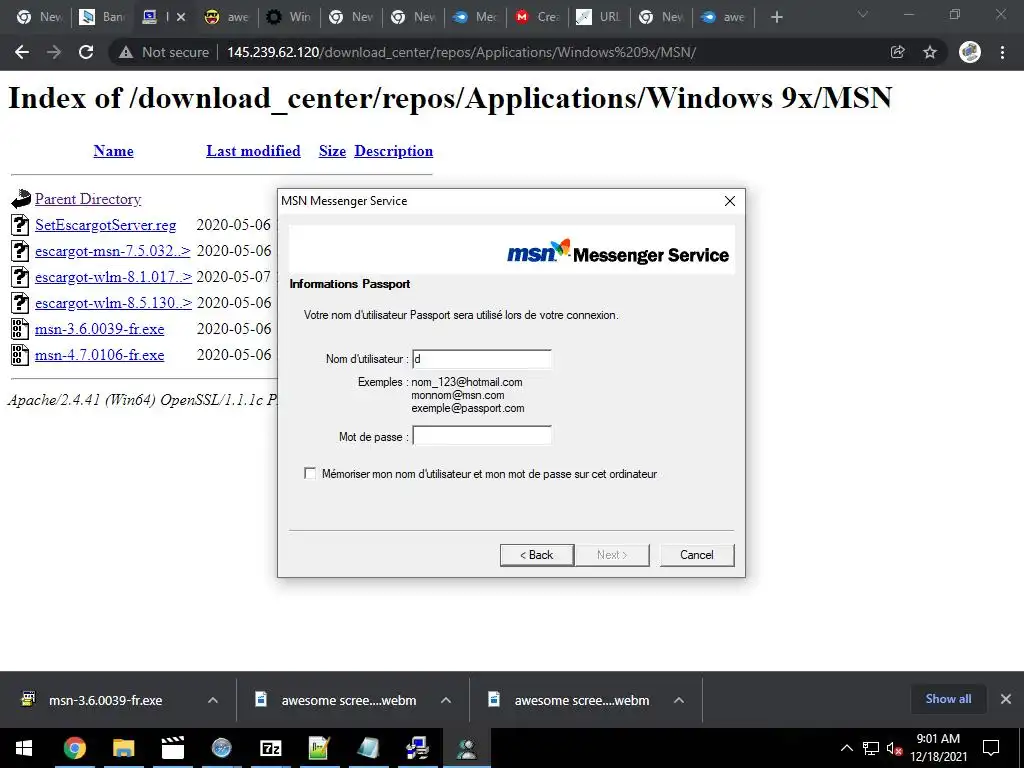The width and height of the screenshot is (1024, 768).
Task: Show hidden system tray icons
Action: [846, 748]
